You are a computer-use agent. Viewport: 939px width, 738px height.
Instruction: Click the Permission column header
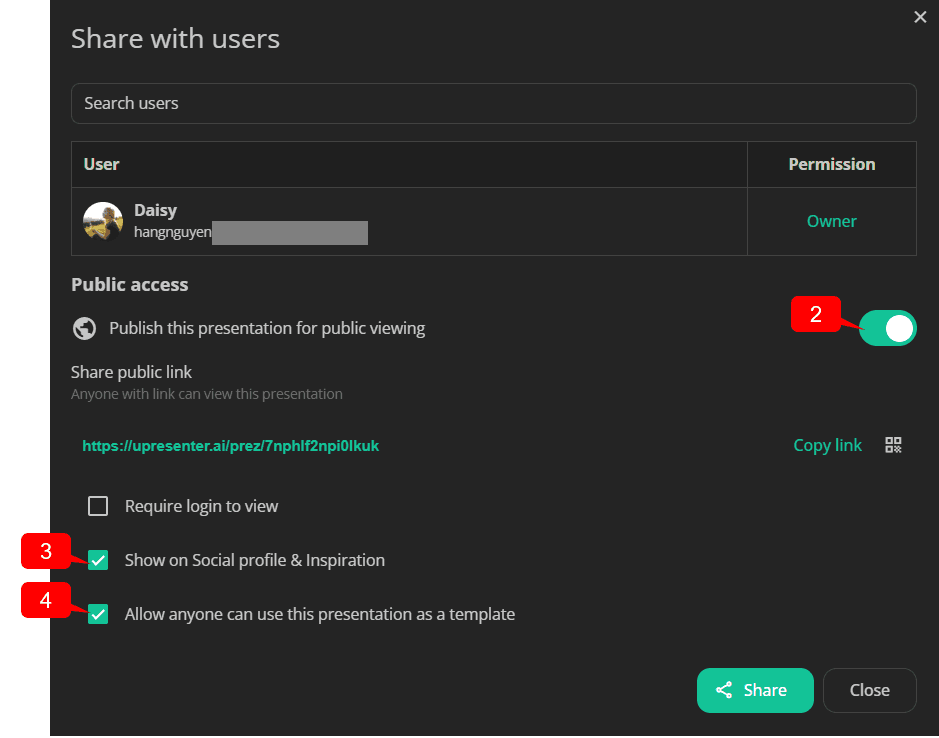click(832, 164)
